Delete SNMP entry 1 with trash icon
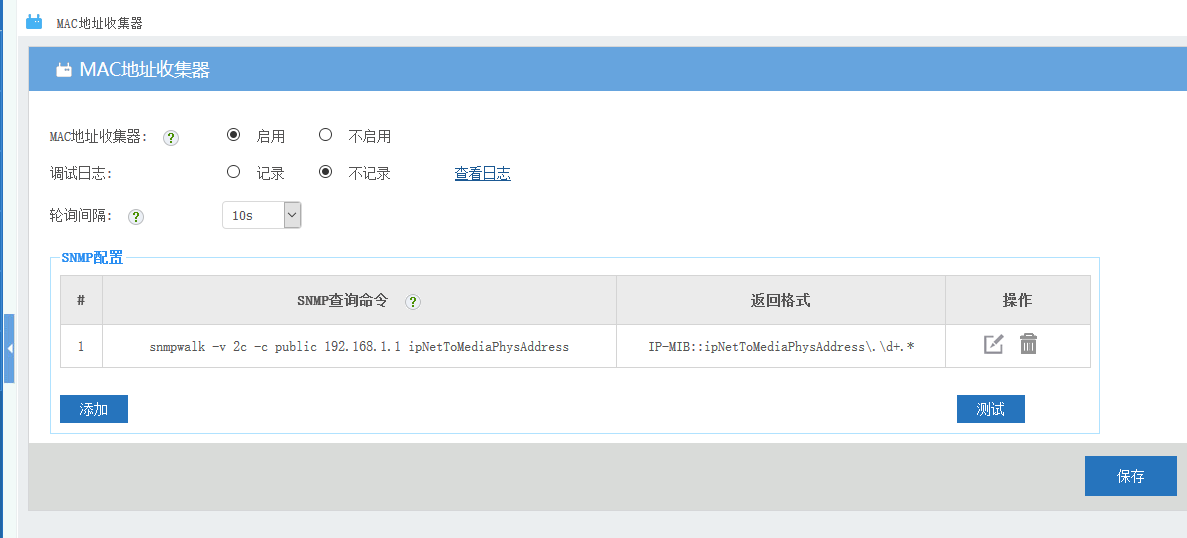 click(1028, 345)
